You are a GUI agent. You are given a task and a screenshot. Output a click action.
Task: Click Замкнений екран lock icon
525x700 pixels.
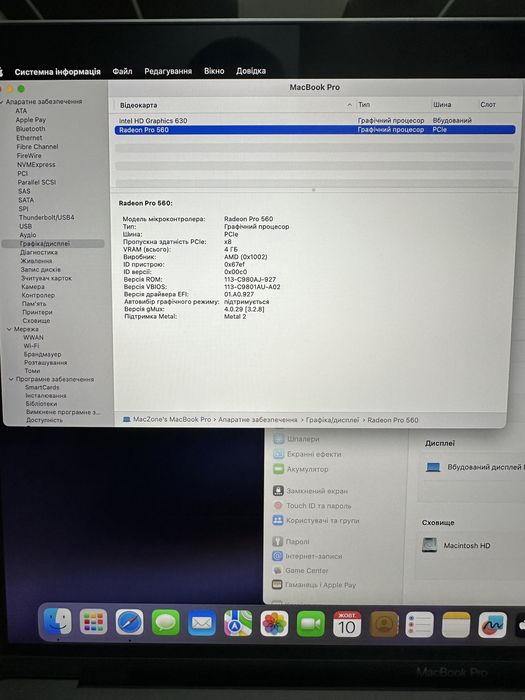pyautogui.click(x=278, y=491)
